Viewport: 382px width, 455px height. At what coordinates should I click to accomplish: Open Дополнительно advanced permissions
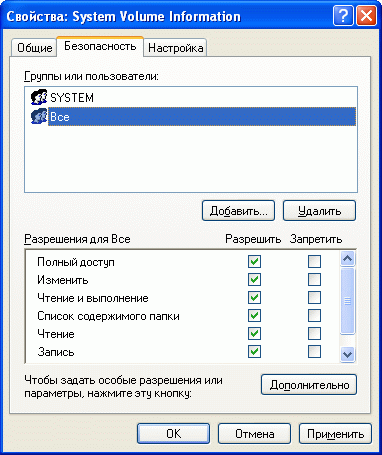(309, 385)
